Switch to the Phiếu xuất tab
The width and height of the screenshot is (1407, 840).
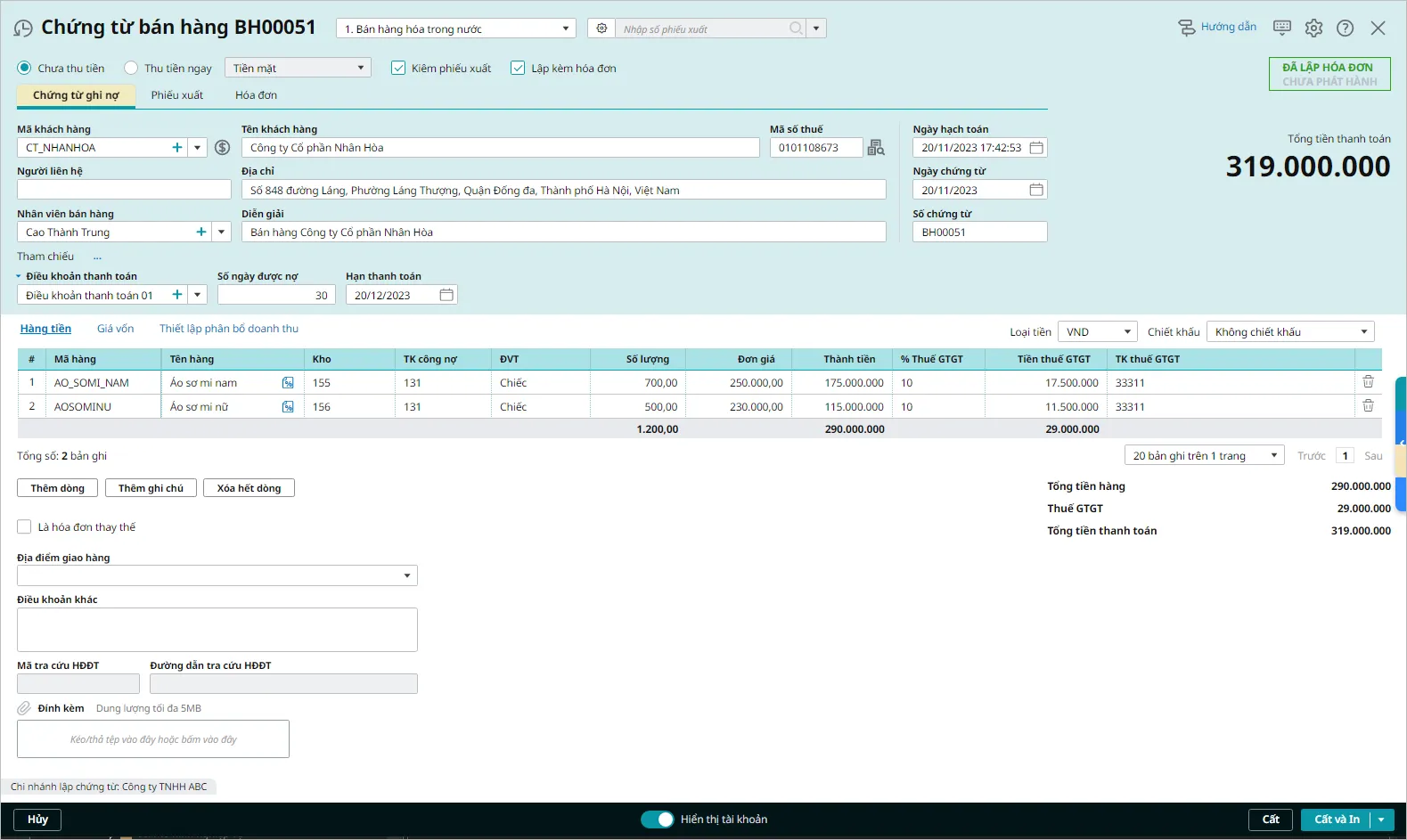[176, 95]
